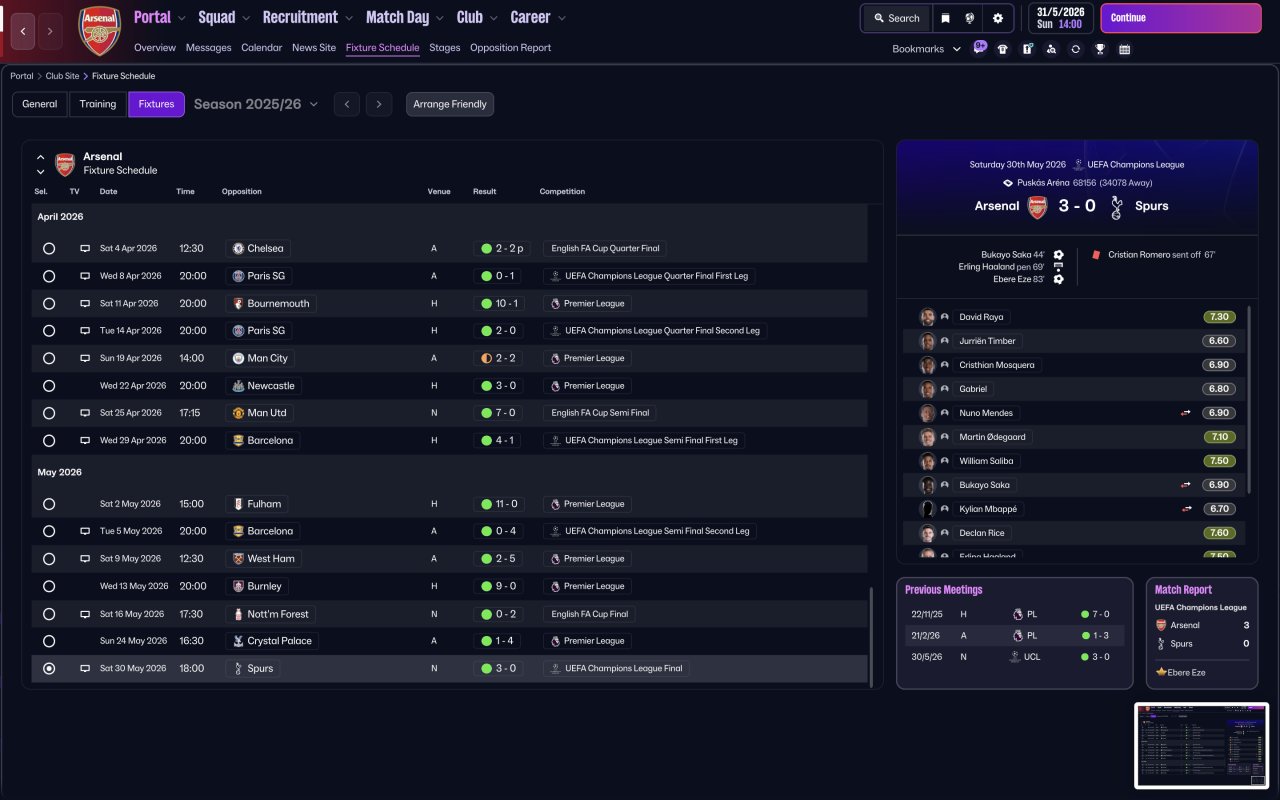Switch to the General view button
1280x800 pixels.
pos(40,104)
